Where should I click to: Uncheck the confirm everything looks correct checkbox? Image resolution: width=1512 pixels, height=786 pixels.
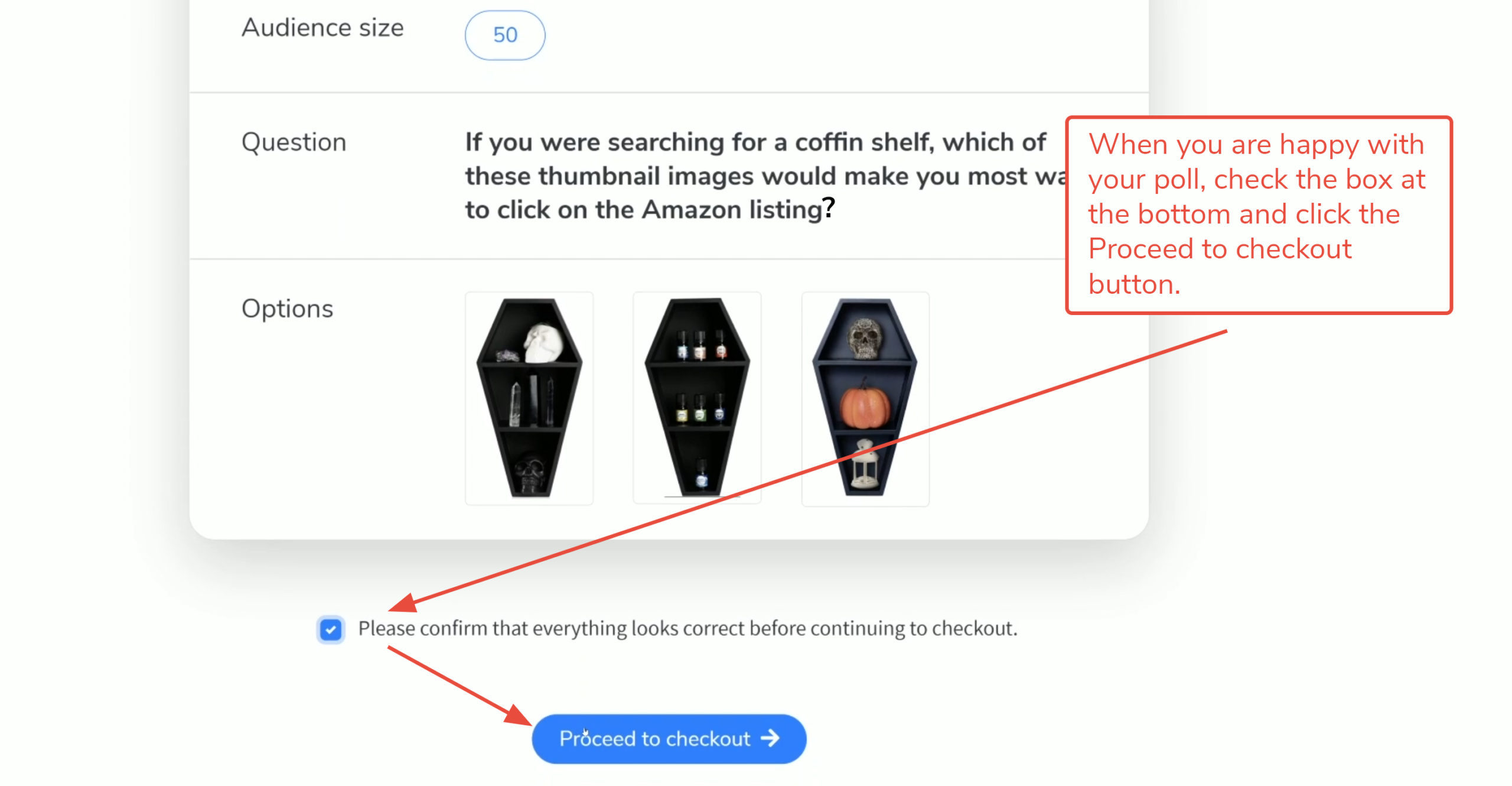click(331, 629)
